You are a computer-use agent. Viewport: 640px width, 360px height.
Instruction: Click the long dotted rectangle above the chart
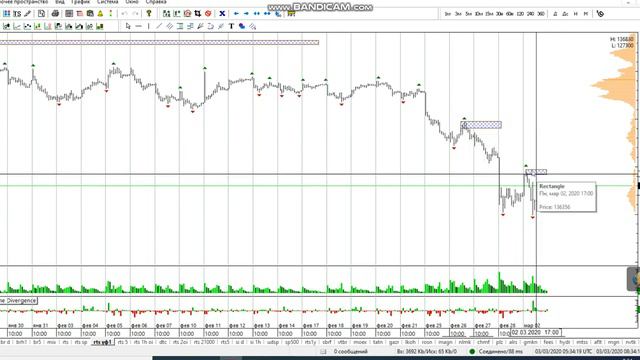(x=159, y=42)
